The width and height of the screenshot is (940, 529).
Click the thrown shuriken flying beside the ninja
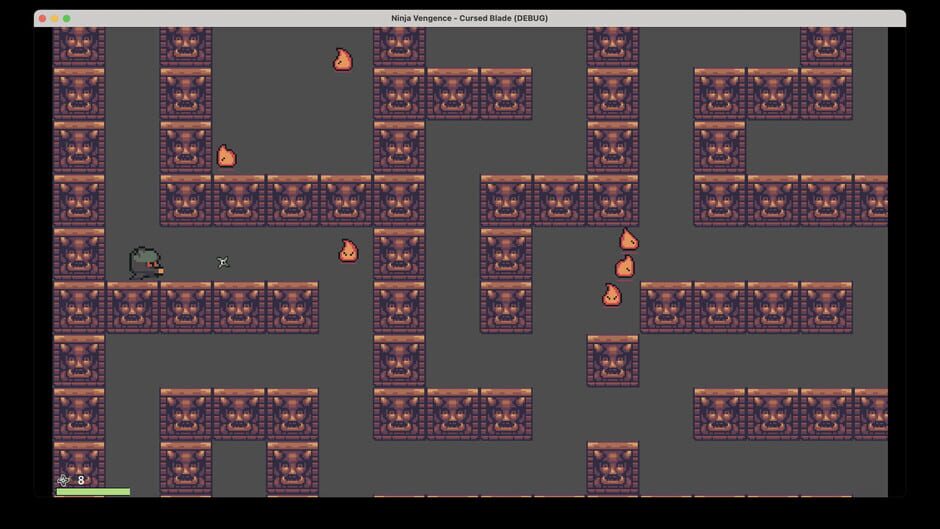(x=223, y=262)
